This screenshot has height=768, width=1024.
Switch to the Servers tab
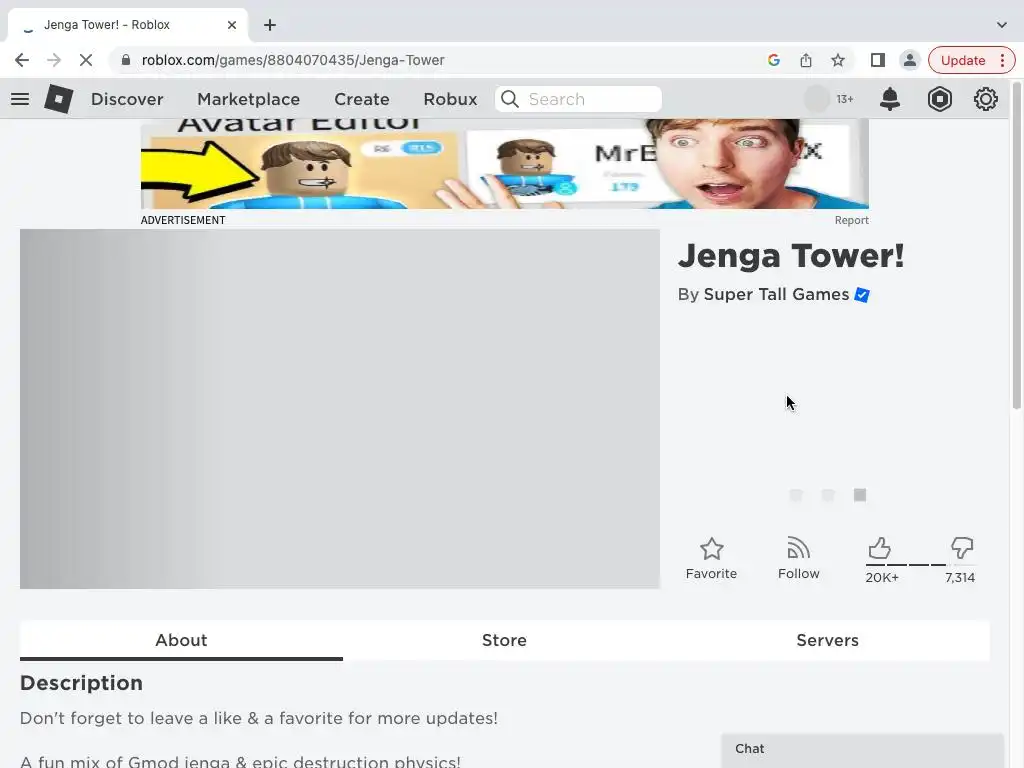[x=827, y=640]
